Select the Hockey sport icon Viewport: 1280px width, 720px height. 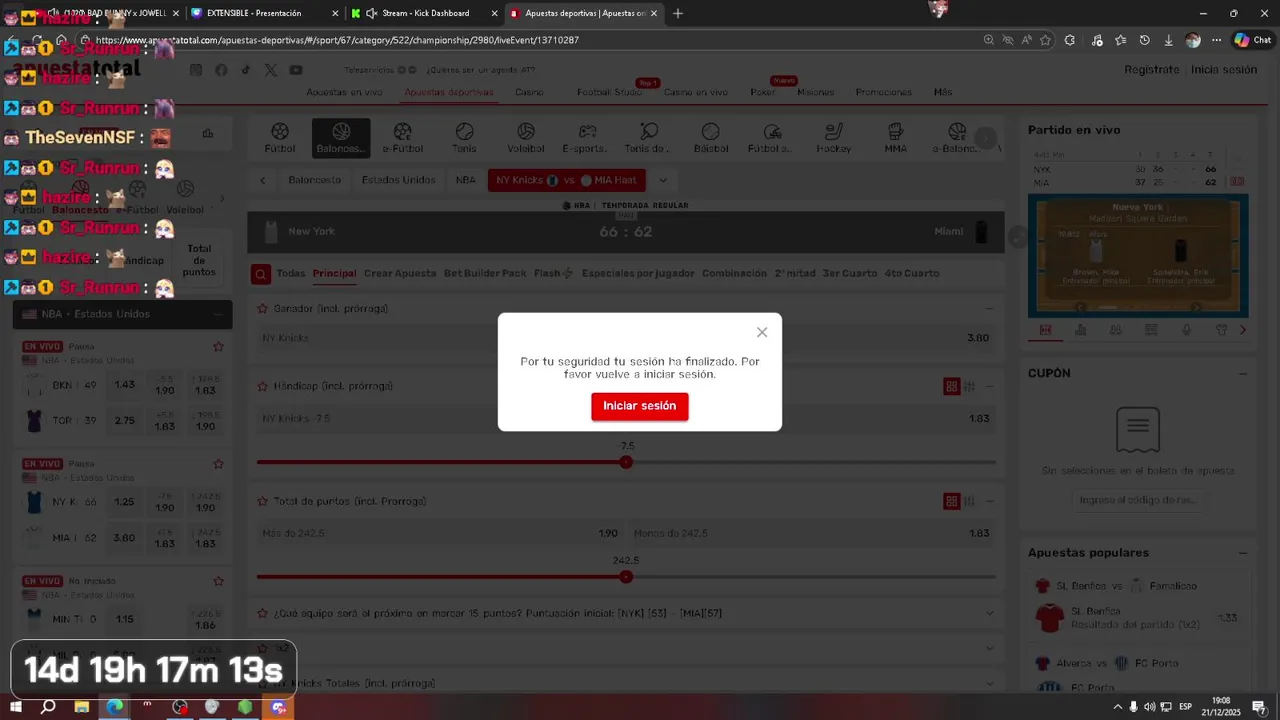(834, 138)
